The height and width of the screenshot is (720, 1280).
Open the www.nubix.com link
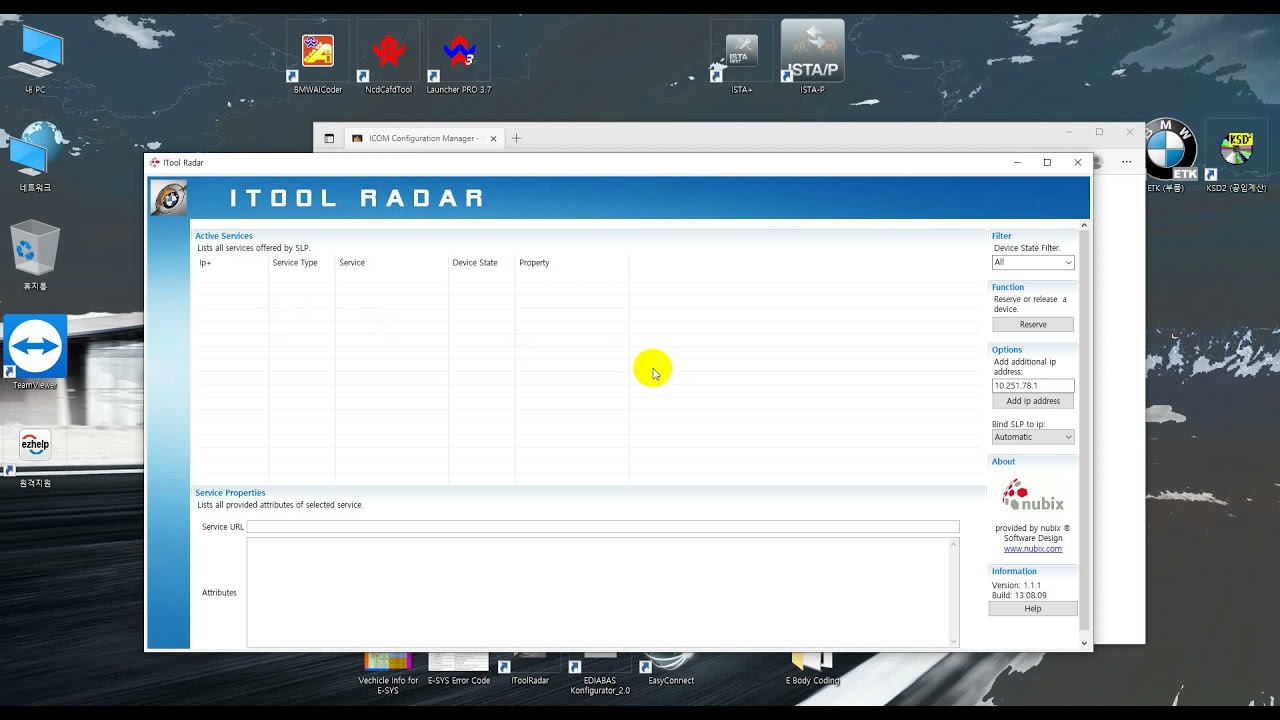coord(1033,549)
